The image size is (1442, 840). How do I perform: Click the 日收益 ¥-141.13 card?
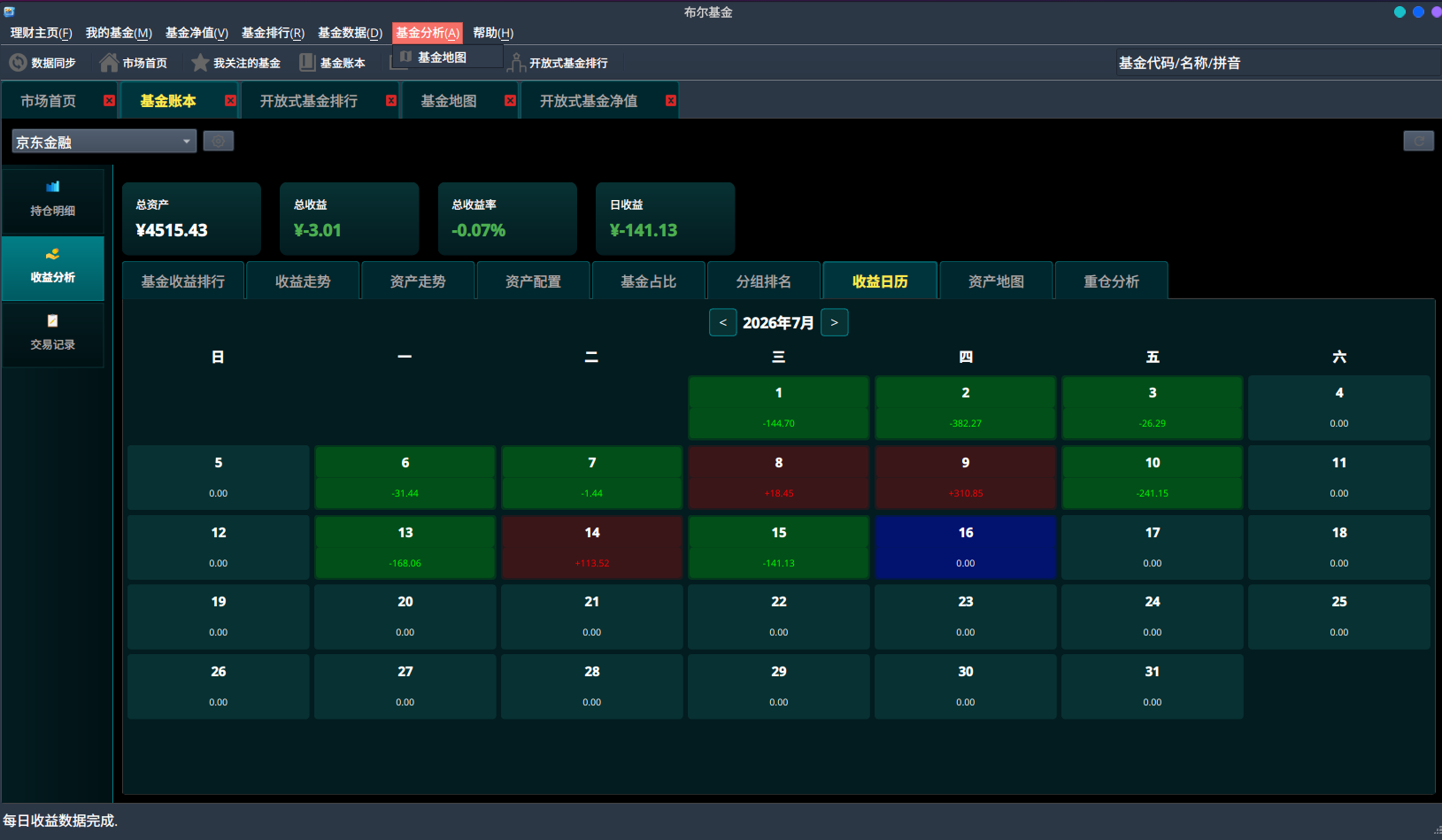(x=665, y=219)
